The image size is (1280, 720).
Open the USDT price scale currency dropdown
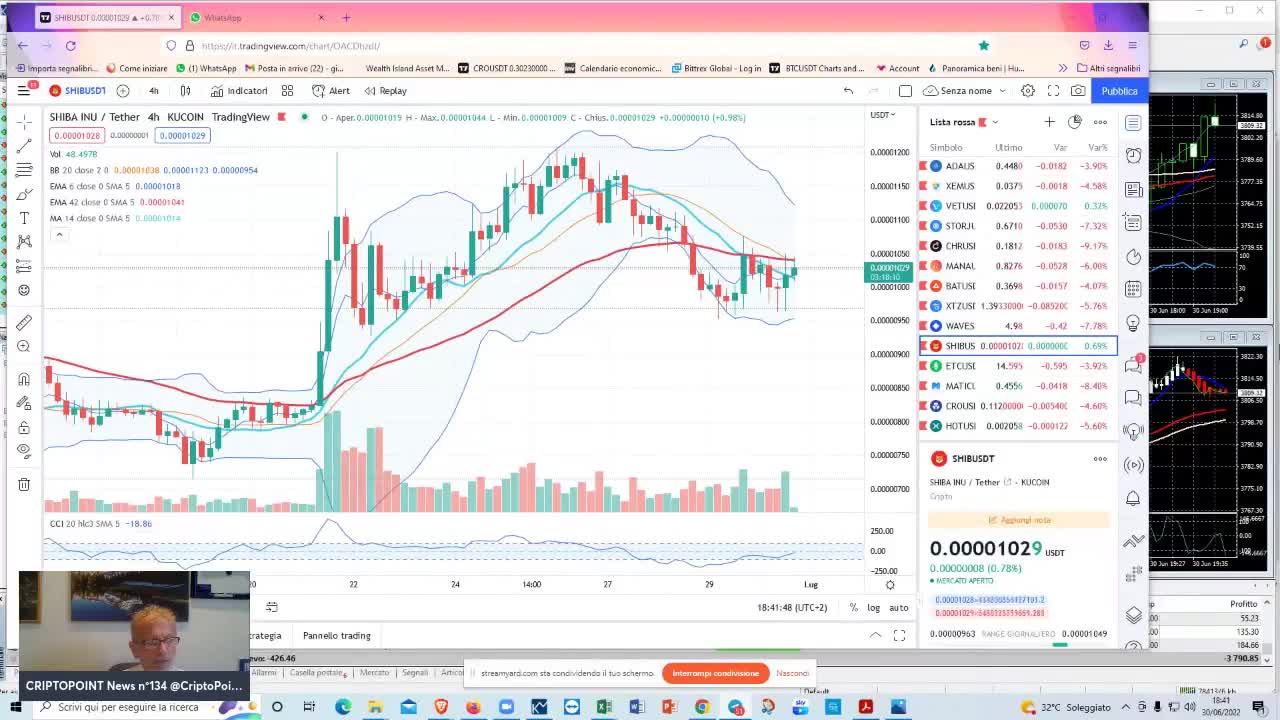[x=882, y=115]
